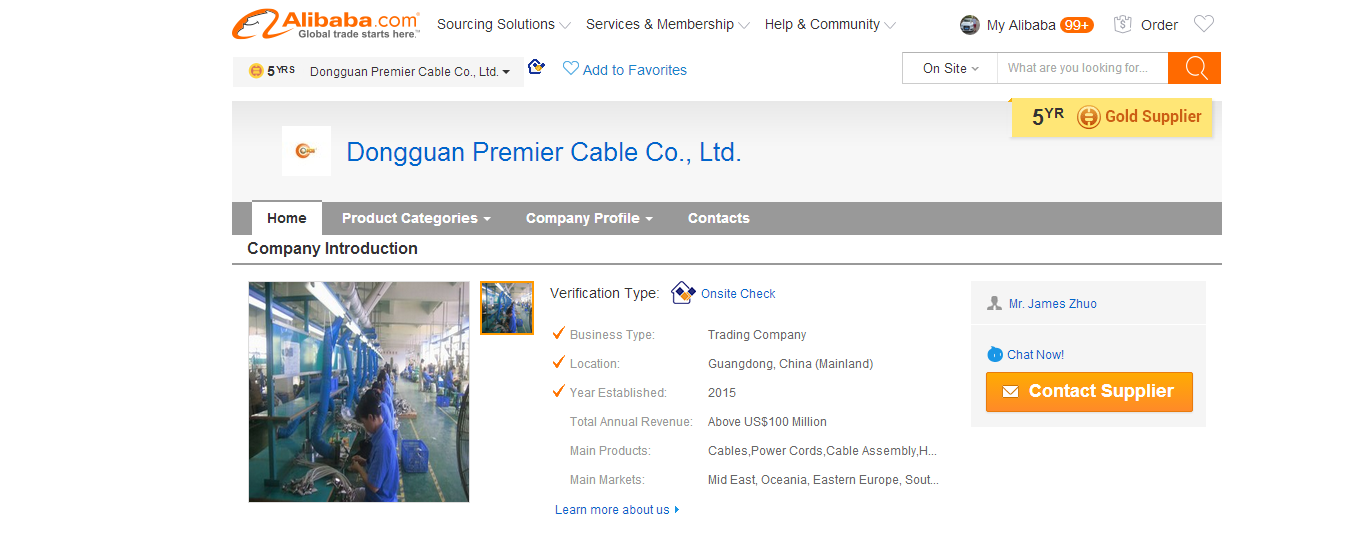This screenshot has height=546, width=1357.
Task: Open the On Site search scope dropdown
Action: (951, 68)
